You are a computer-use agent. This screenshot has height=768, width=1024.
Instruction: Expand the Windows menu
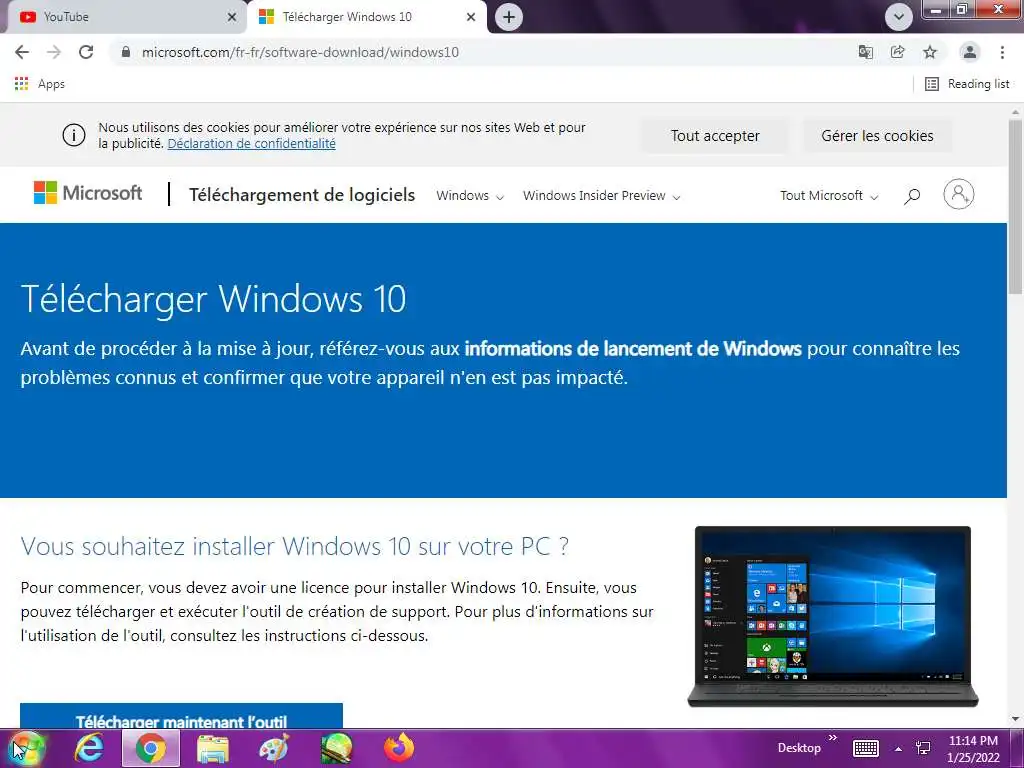pyautogui.click(x=470, y=195)
